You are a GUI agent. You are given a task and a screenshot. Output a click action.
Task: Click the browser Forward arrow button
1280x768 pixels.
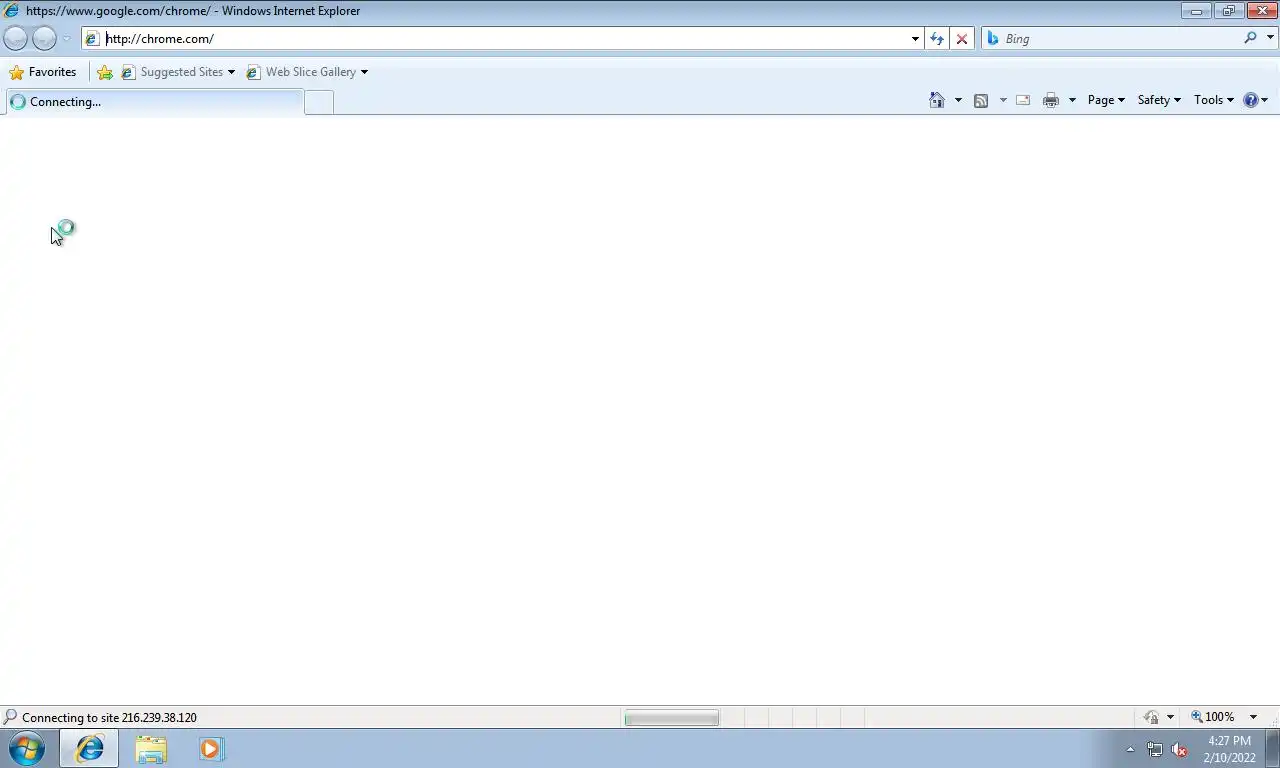coord(44,39)
